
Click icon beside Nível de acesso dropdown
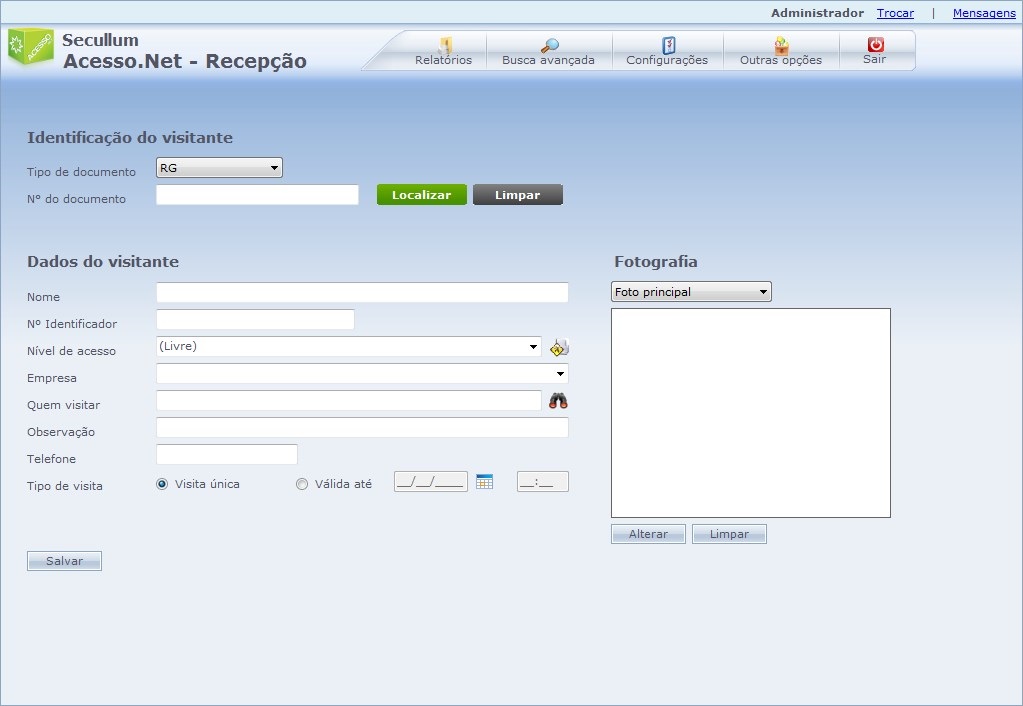coord(559,347)
